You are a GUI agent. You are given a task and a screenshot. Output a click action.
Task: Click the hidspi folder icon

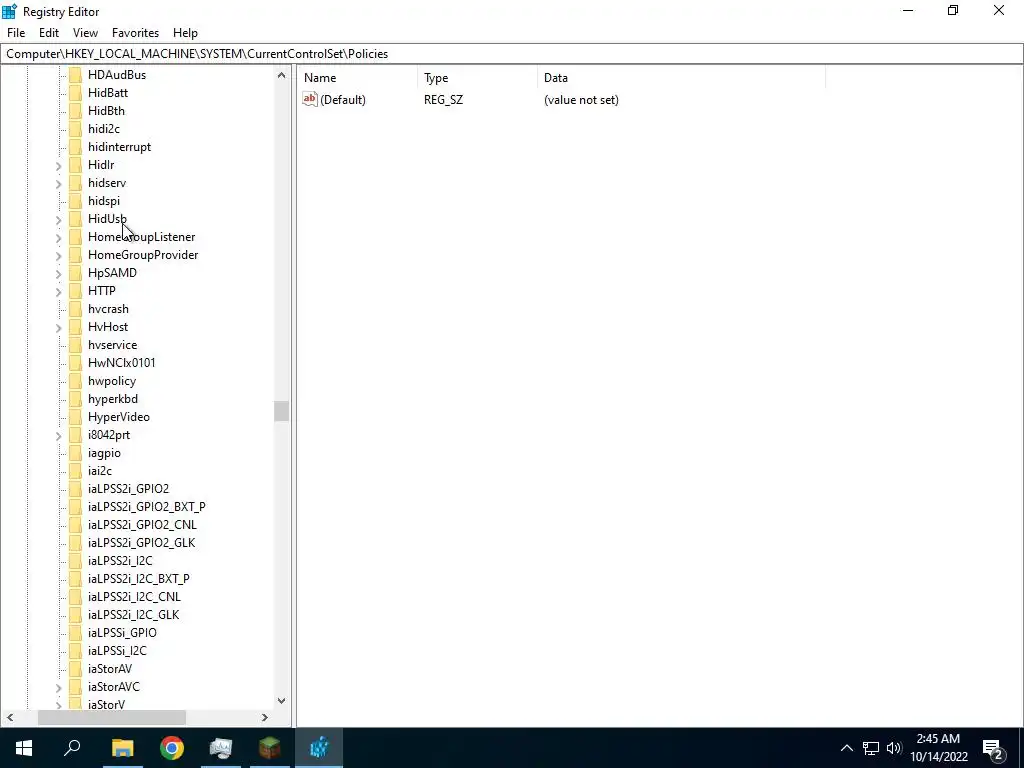click(76, 200)
